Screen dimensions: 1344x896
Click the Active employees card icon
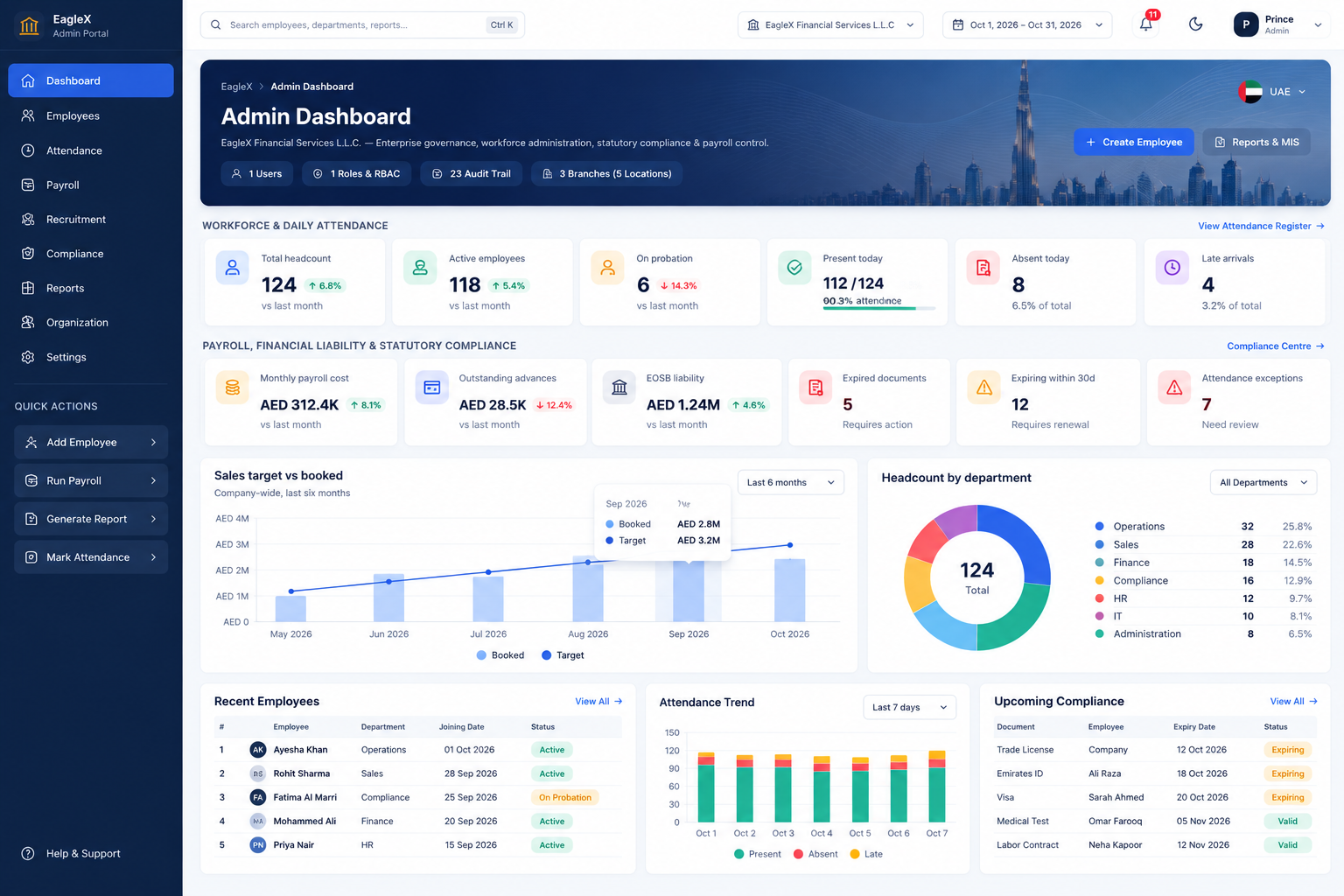click(420, 268)
